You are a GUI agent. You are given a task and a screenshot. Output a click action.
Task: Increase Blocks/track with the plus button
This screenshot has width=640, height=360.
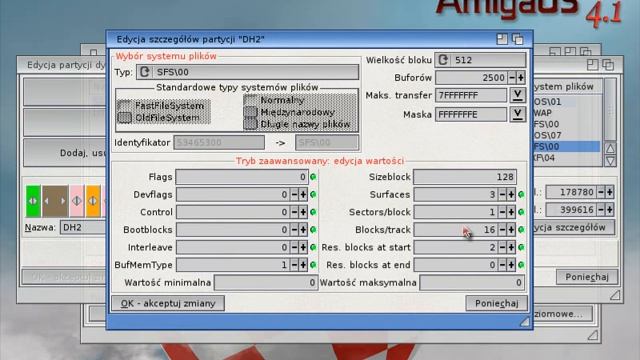[x=511, y=229]
